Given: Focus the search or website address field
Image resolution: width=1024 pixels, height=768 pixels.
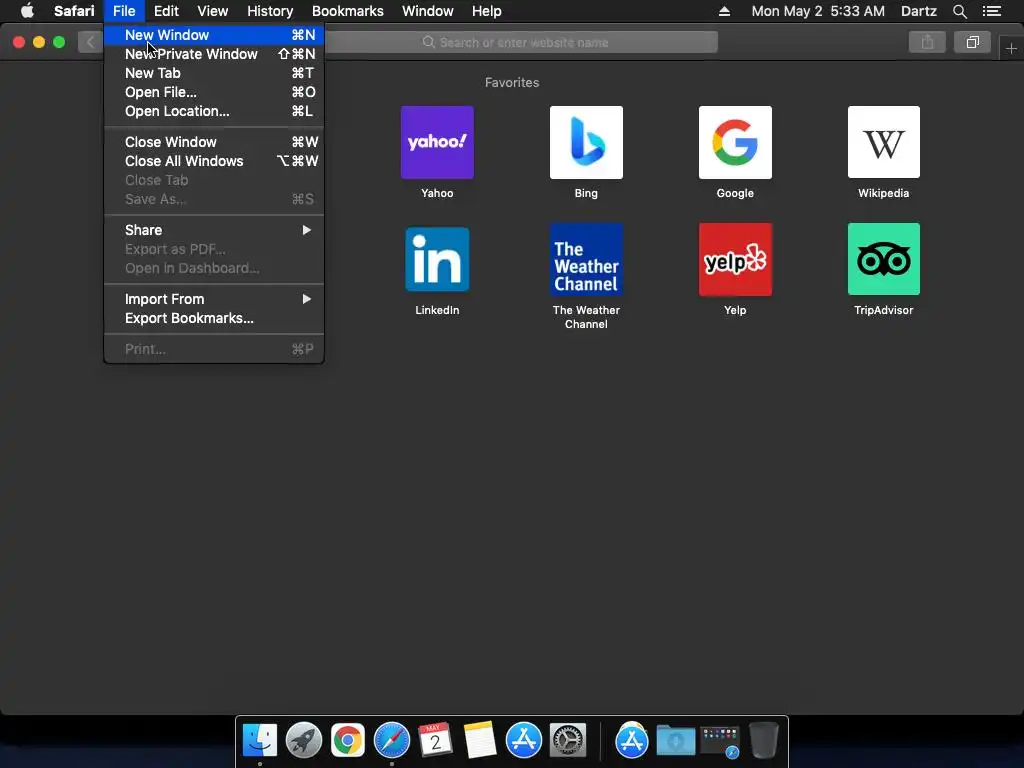Looking at the screenshot, I should tap(521, 42).
